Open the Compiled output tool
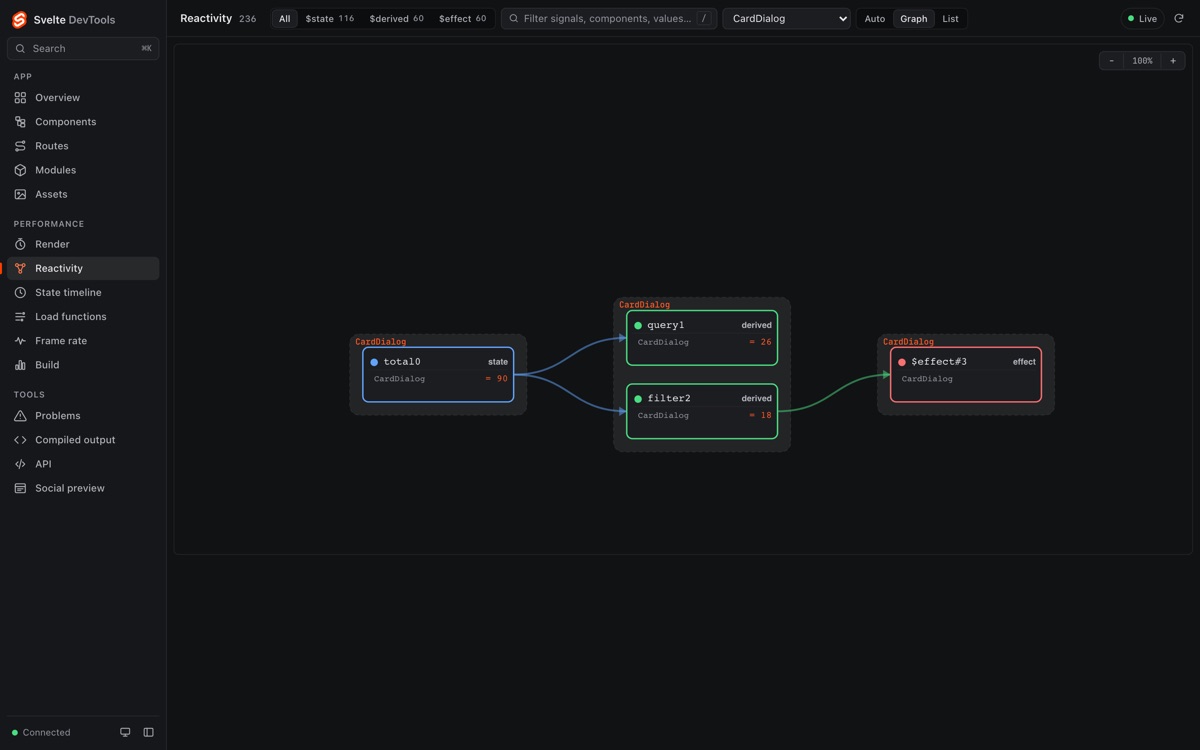This screenshot has width=1200, height=750. (83, 440)
